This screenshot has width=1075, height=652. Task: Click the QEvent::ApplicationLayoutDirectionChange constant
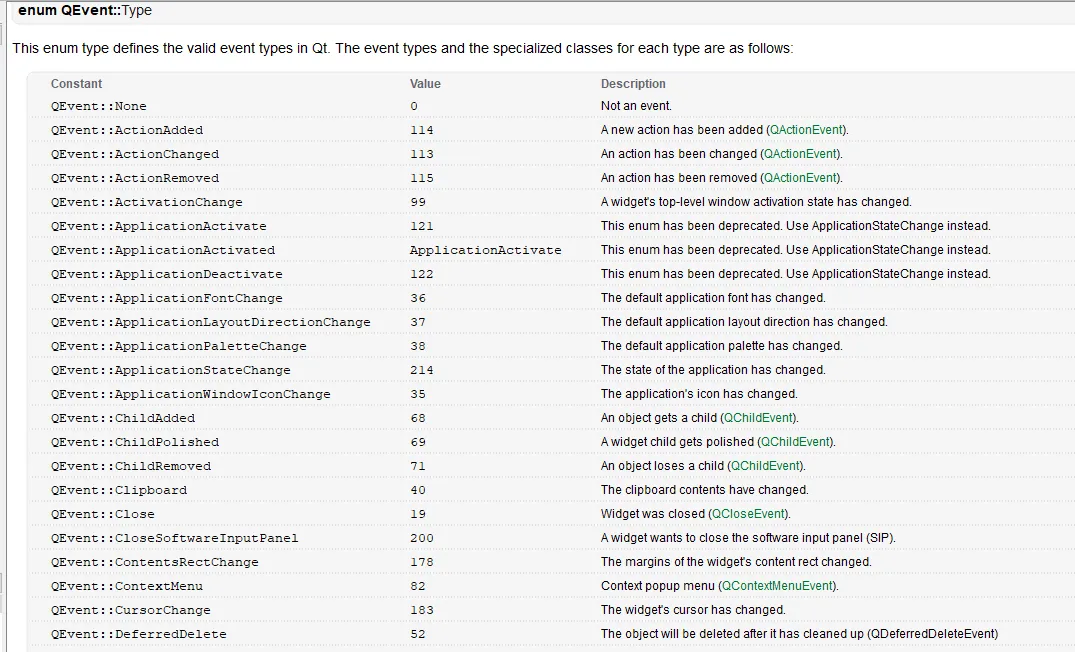211,322
